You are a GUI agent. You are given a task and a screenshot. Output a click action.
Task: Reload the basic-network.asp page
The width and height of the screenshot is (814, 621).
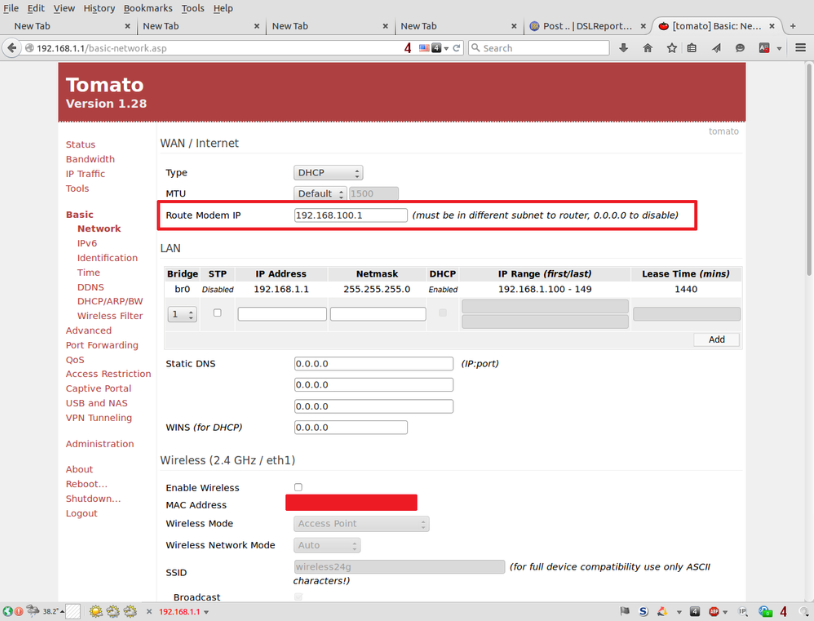point(458,47)
